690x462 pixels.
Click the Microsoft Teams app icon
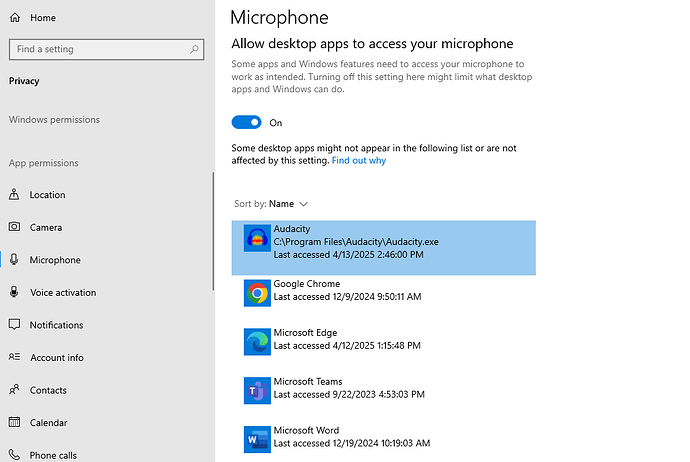257,391
